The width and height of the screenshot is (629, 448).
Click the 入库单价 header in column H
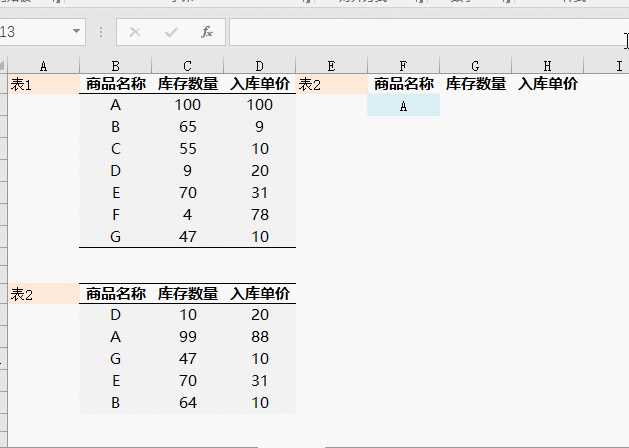tap(548, 85)
